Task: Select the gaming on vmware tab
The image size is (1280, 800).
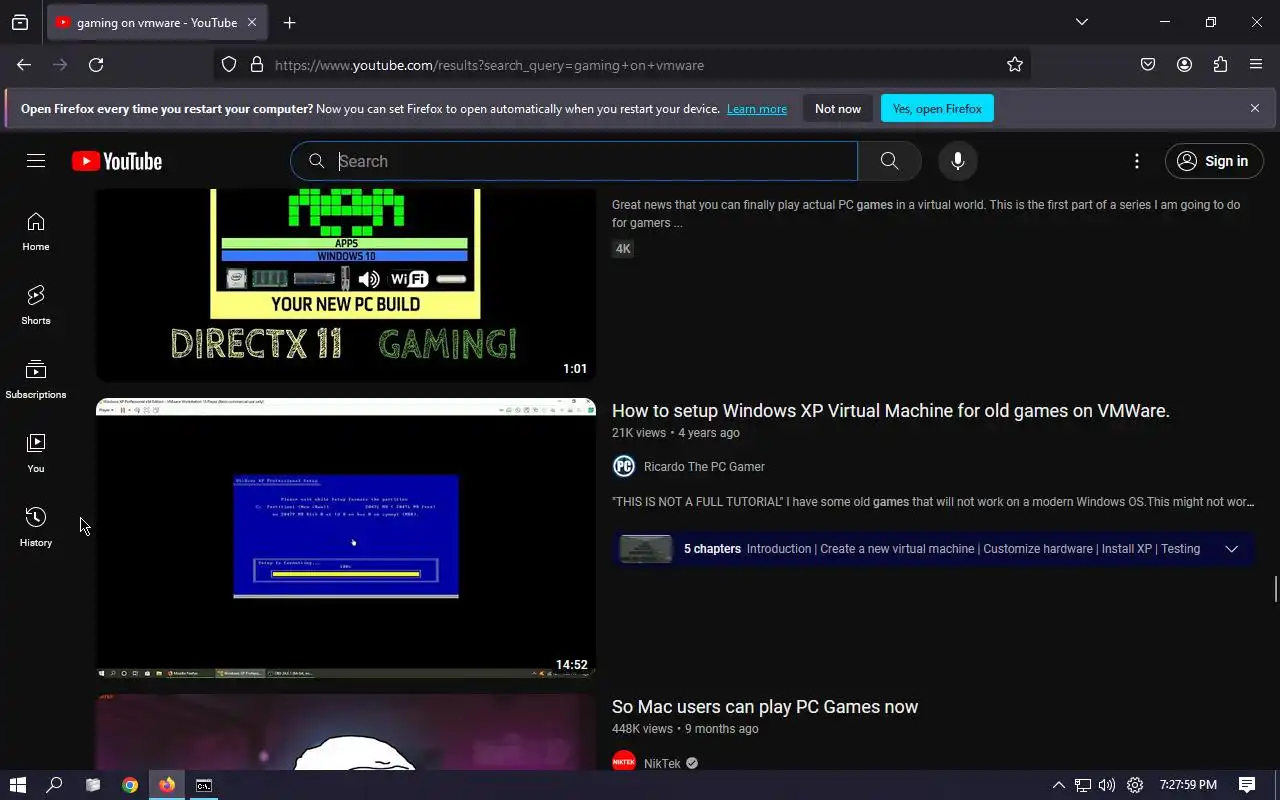Action: coord(157,22)
